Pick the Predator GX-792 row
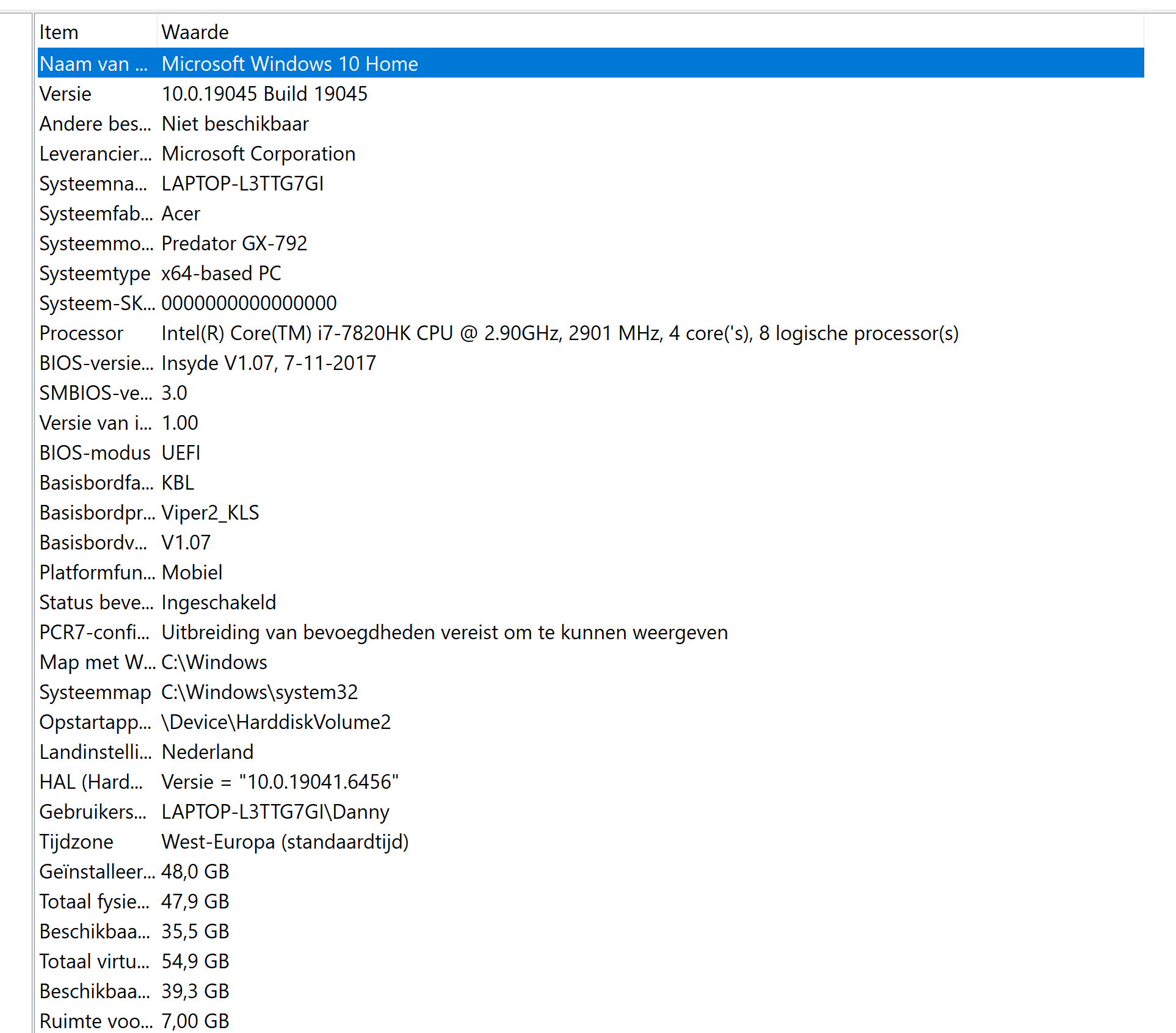 (590, 243)
